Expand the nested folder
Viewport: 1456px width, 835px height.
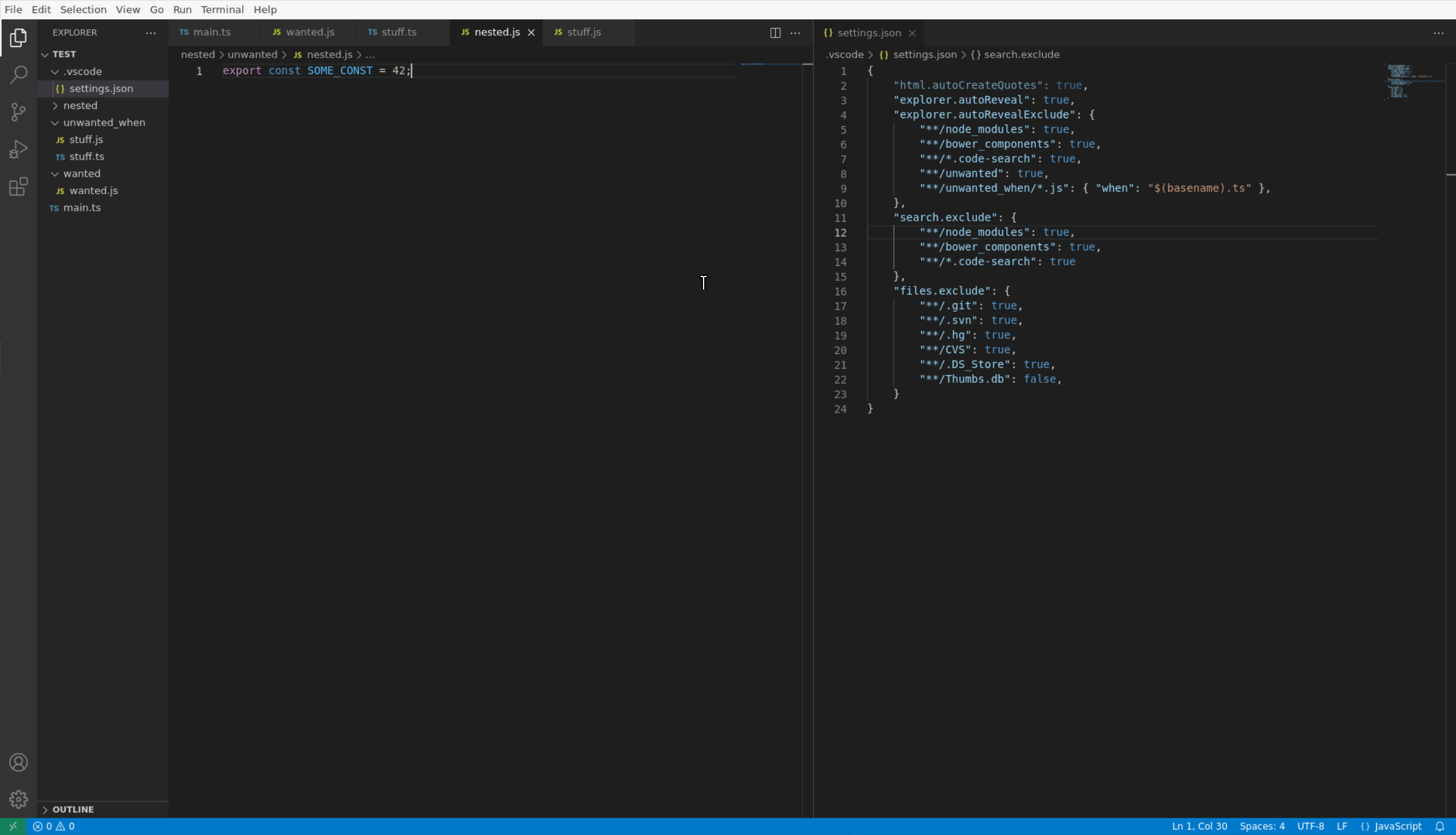(80, 106)
